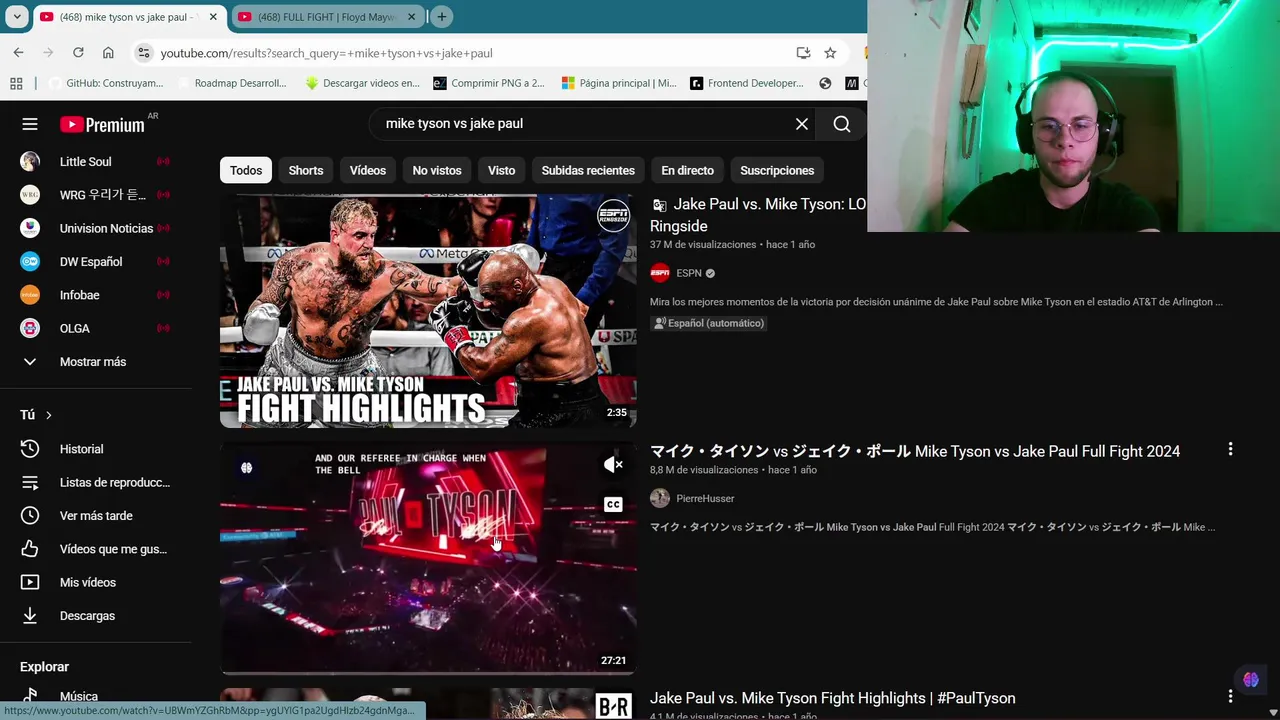Screen dimensions: 1280x720
Task: Select the Vídeos filter chip
Action: (368, 170)
